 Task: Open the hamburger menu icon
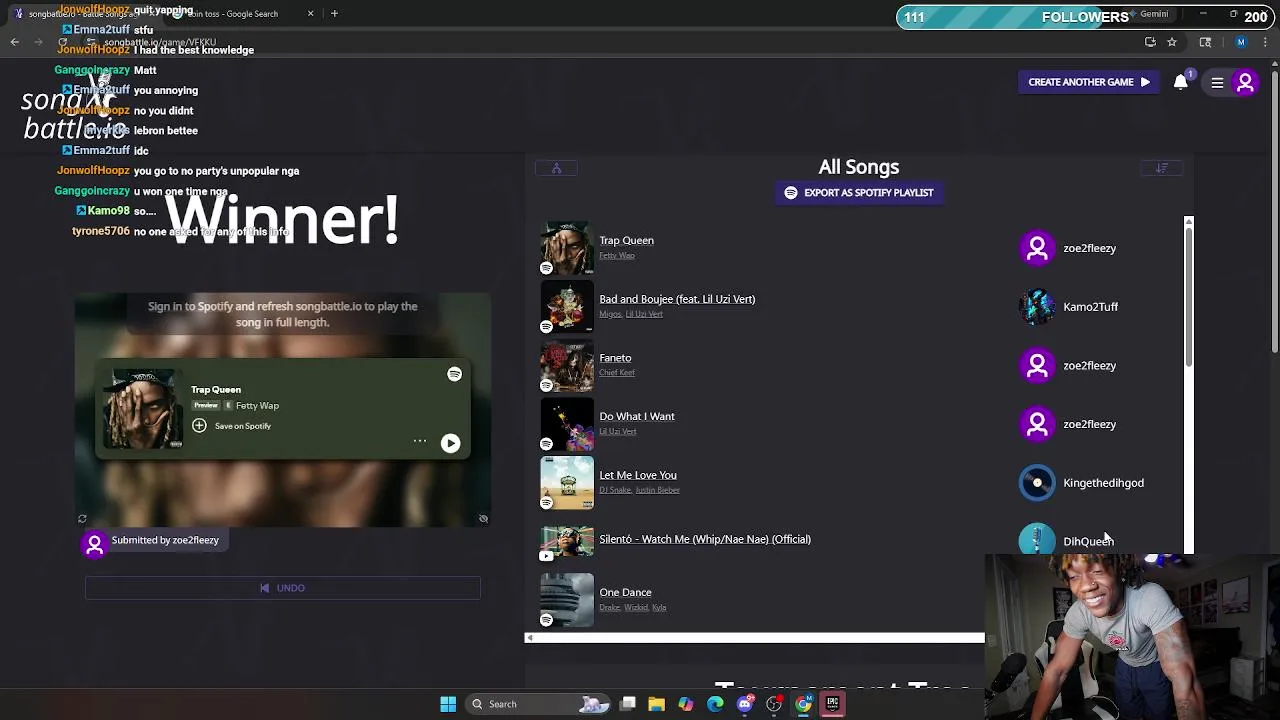coord(1217,83)
